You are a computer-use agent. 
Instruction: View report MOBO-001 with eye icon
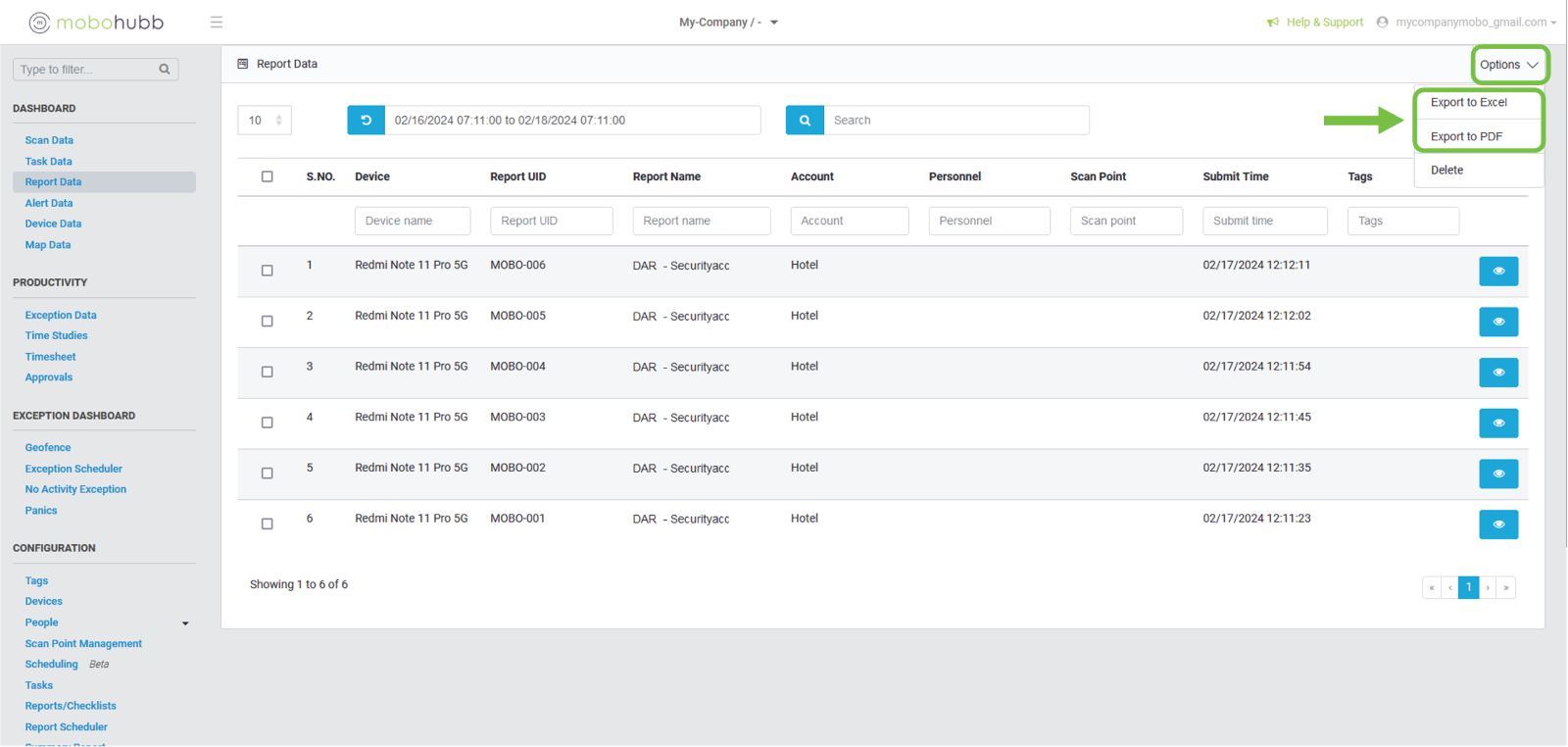(1497, 524)
